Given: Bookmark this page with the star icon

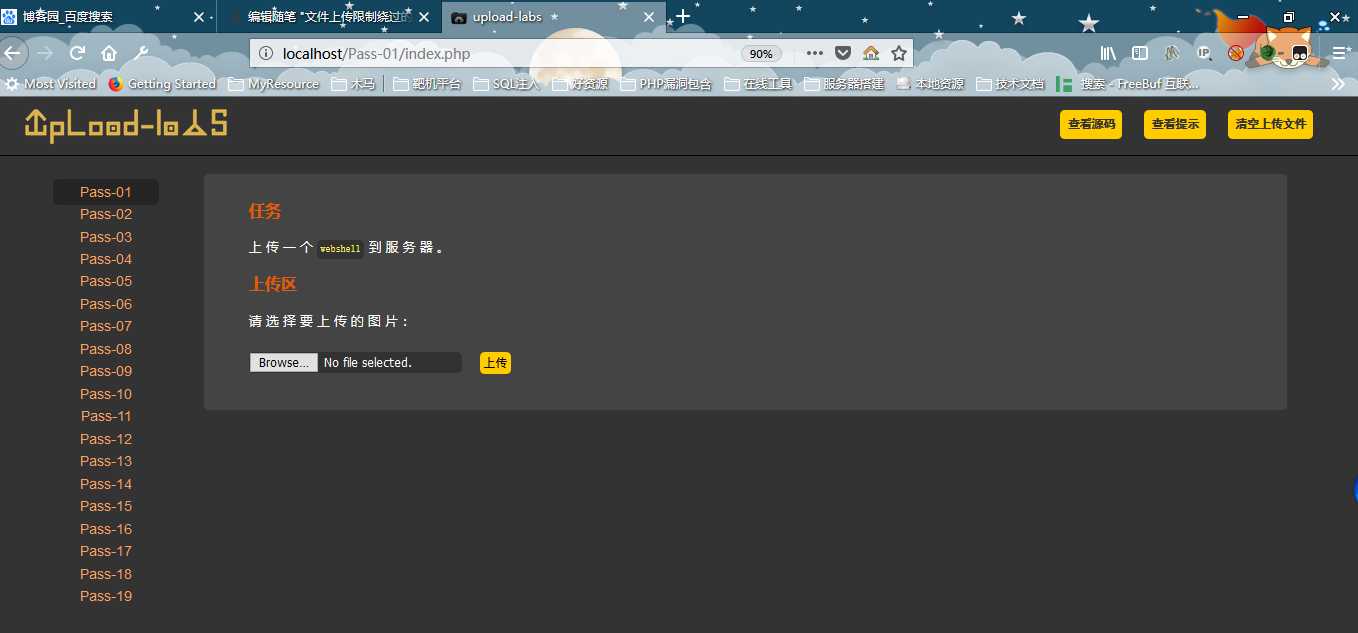Looking at the screenshot, I should pos(898,53).
